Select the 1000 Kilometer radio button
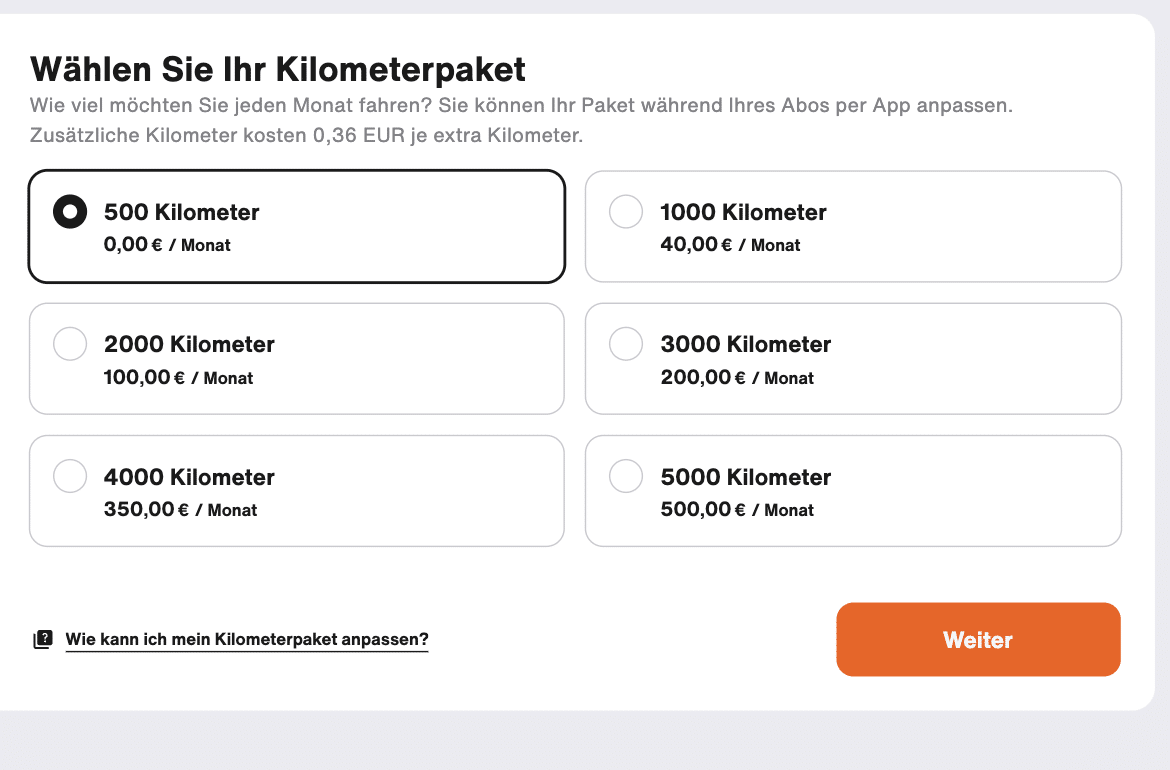 point(626,212)
